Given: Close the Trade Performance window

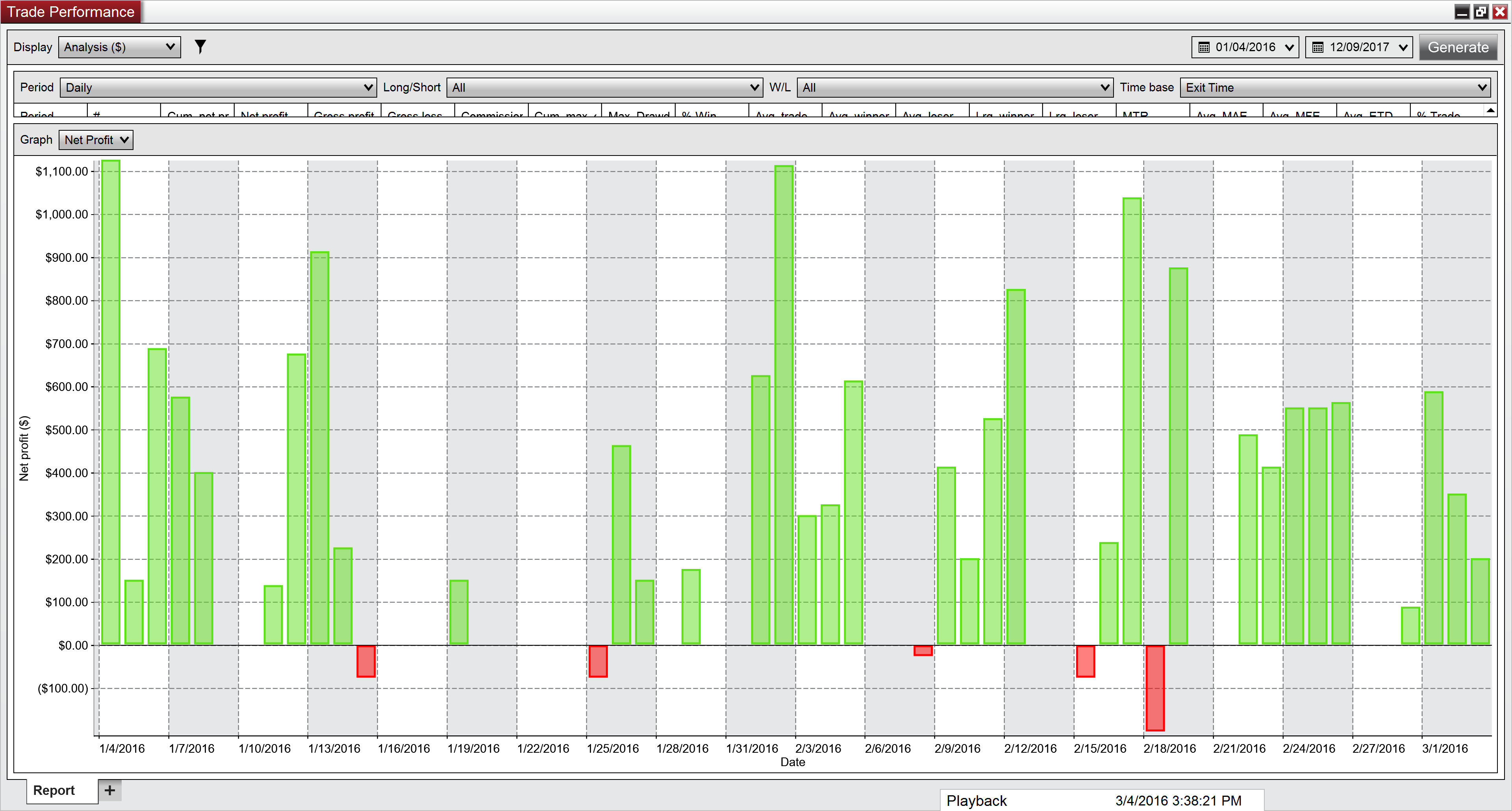Looking at the screenshot, I should (x=1500, y=12).
